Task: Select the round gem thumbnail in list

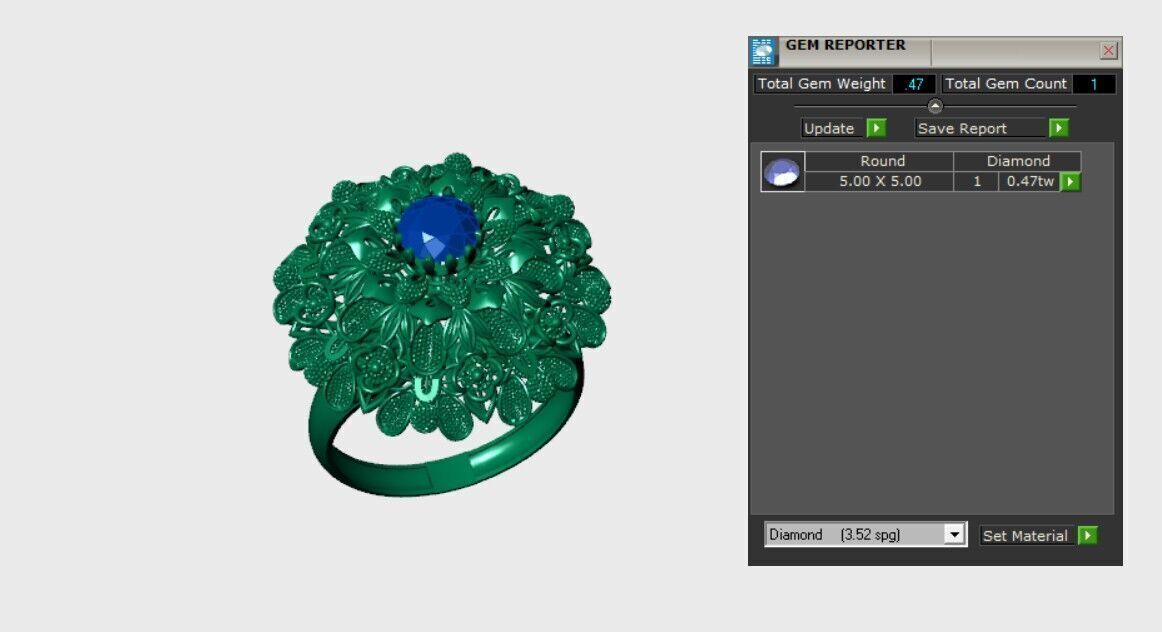Action: [x=783, y=172]
